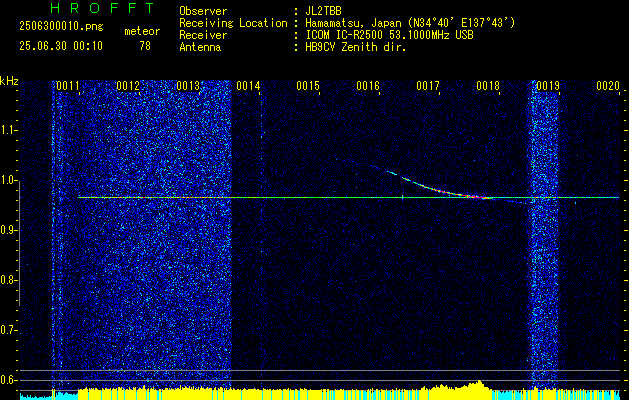The image size is (629, 400).
Task: Click the meteor count 78
Action: (x=145, y=46)
